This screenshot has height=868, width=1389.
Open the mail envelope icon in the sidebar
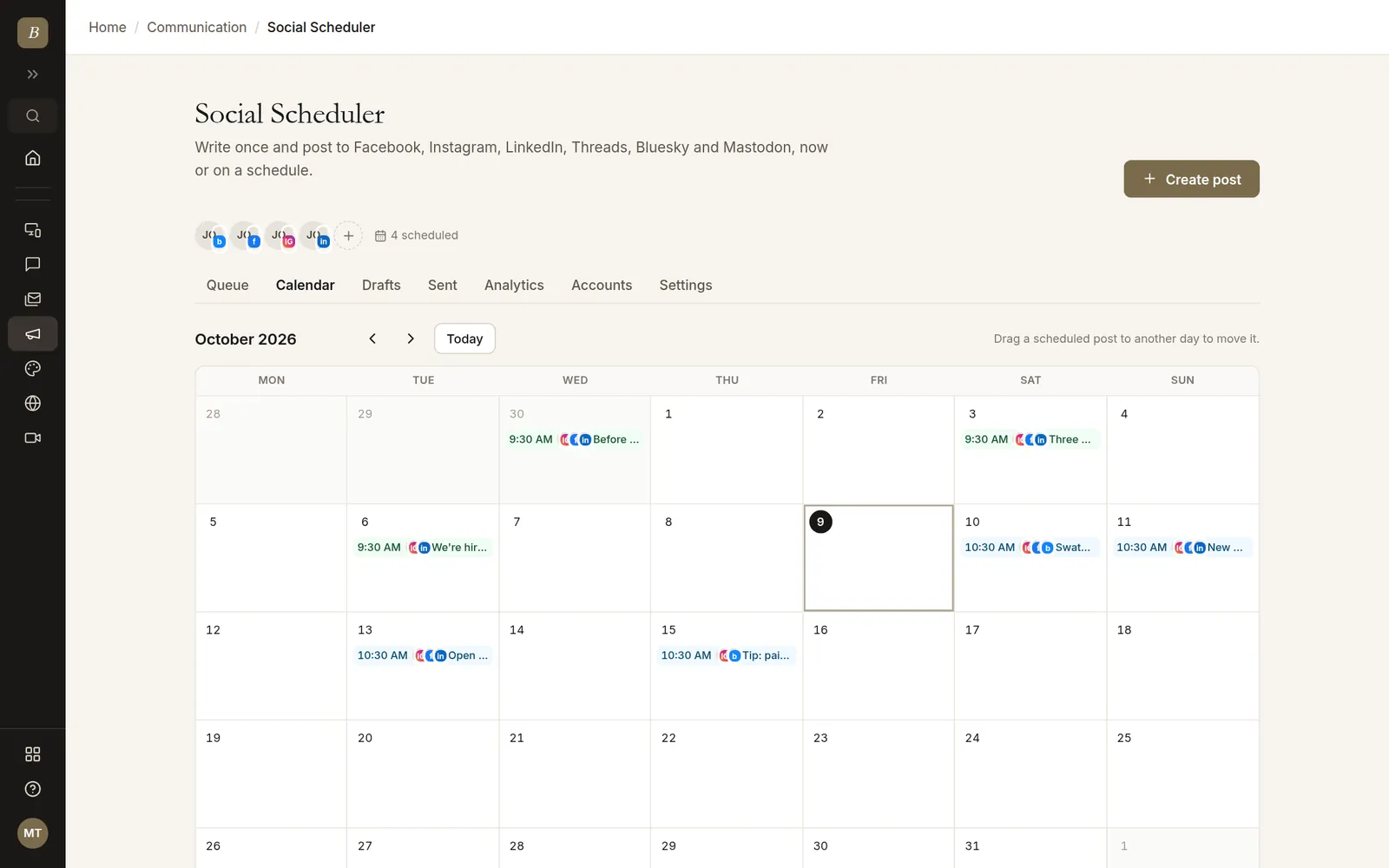click(x=33, y=299)
